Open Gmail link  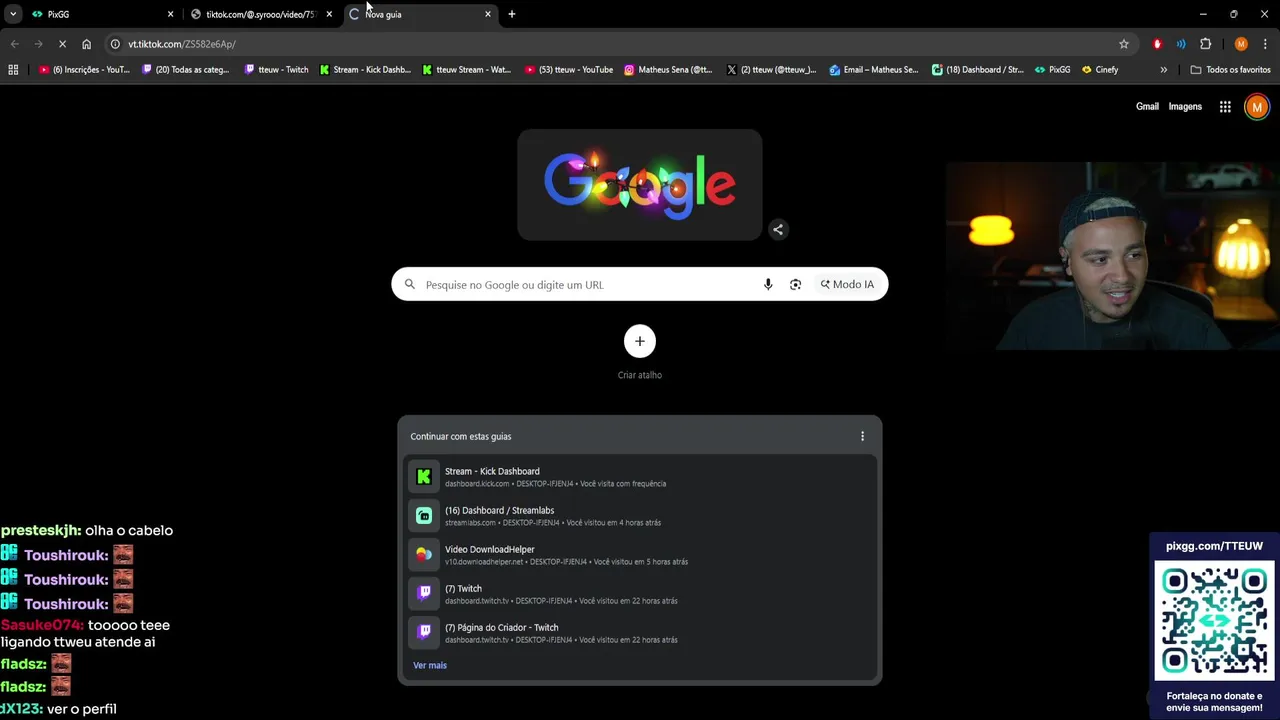1147,107
